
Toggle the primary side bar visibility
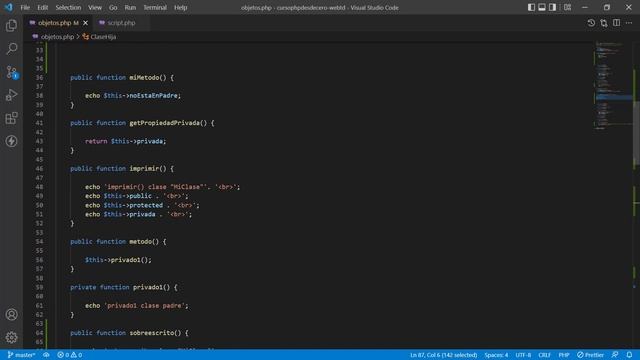[x=531, y=7]
